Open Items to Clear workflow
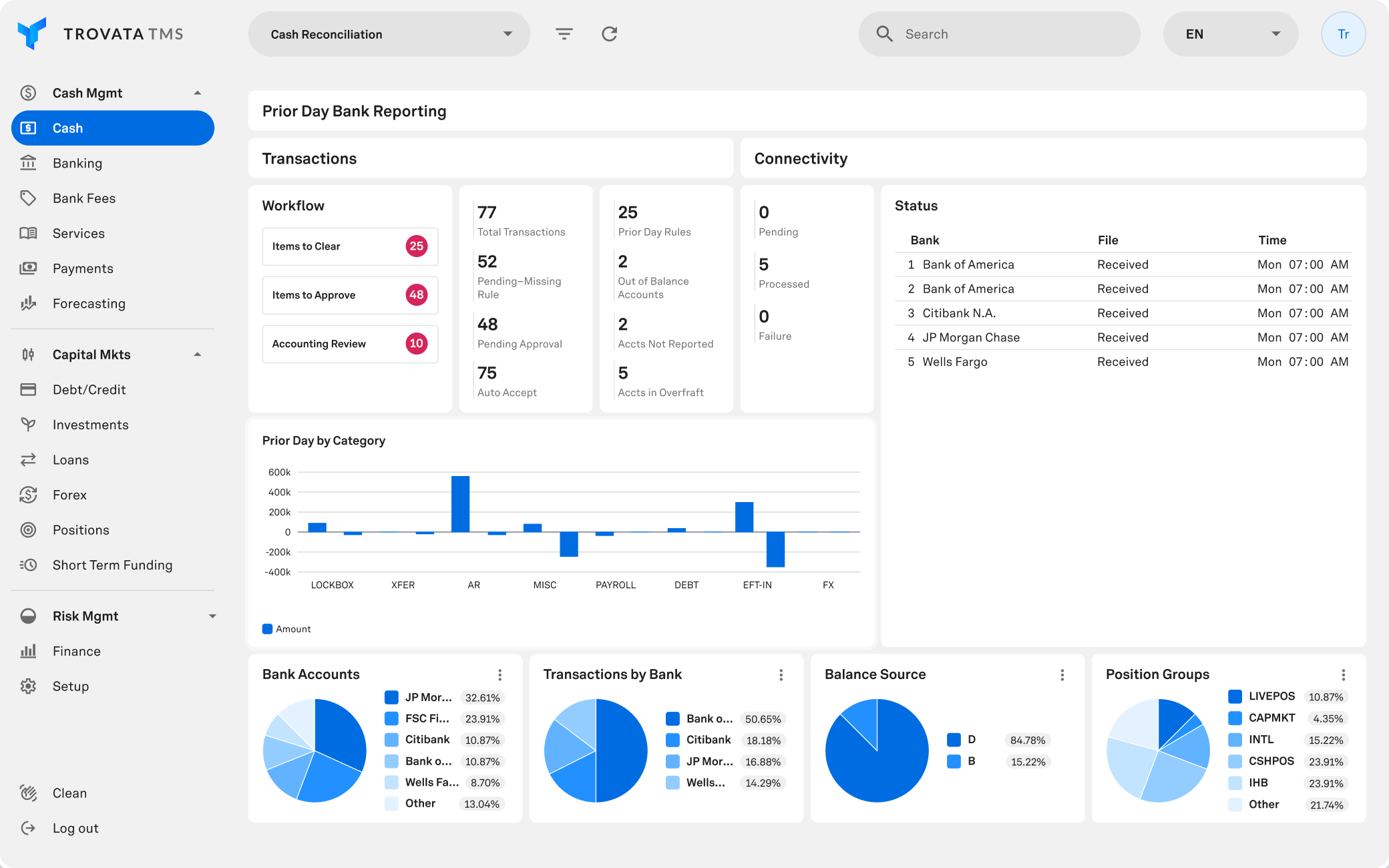This screenshot has width=1389, height=868. [350, 246]
